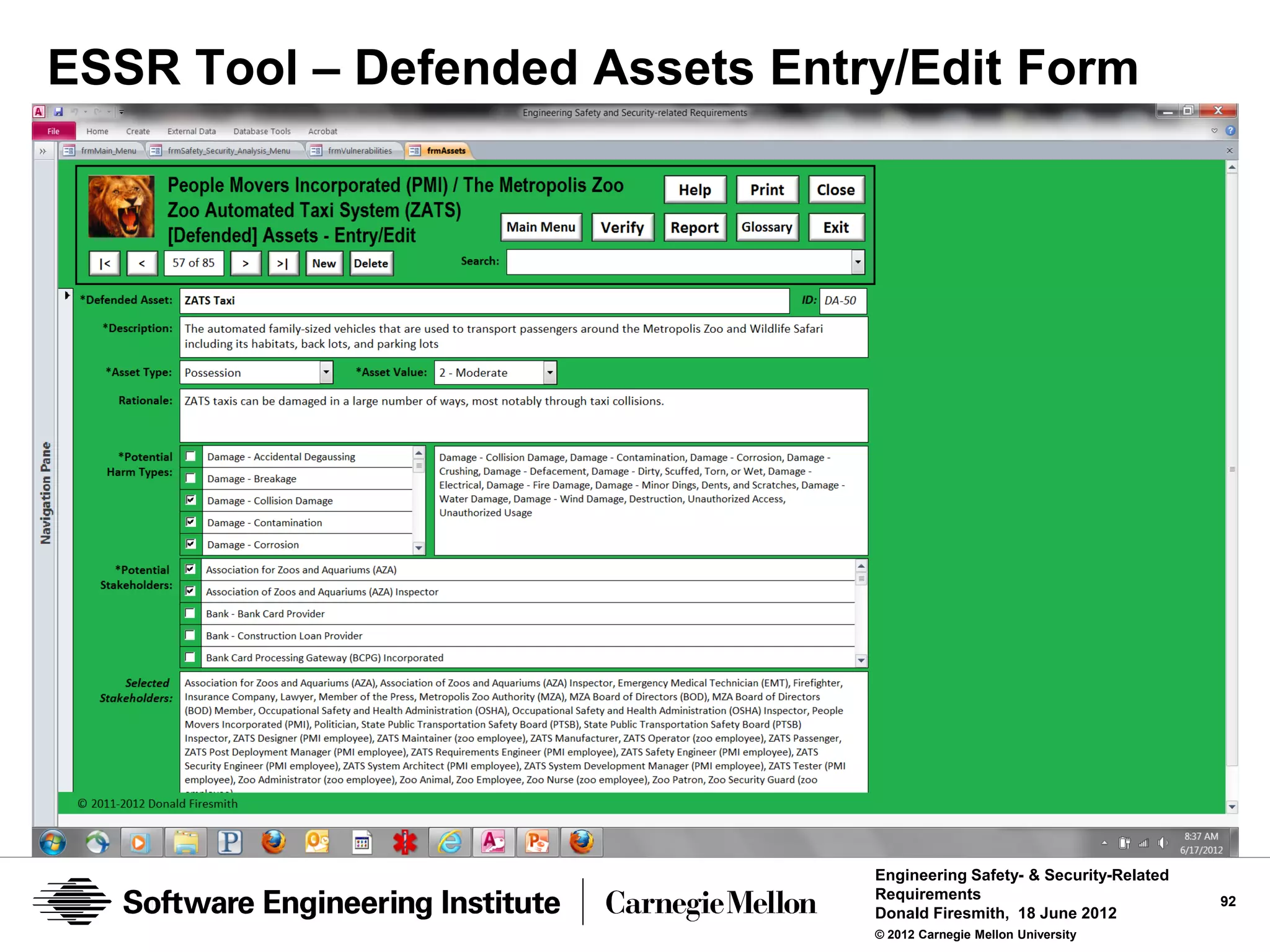Click the Potential Stakeholders list scrollbar
The image size is (1270, 952).
[x=861, y=614]
